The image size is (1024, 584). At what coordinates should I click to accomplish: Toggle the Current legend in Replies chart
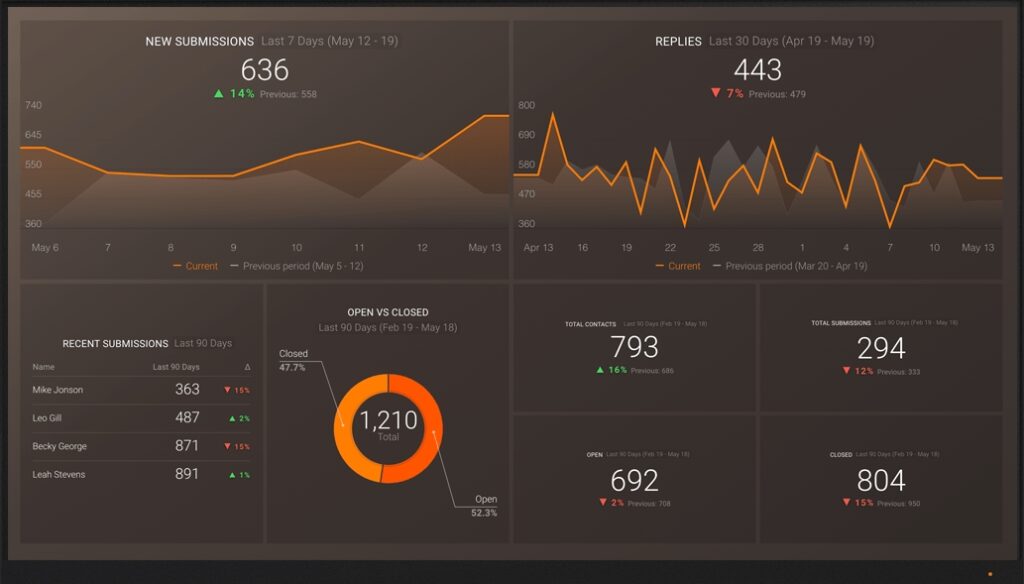[x=678, y=266]
